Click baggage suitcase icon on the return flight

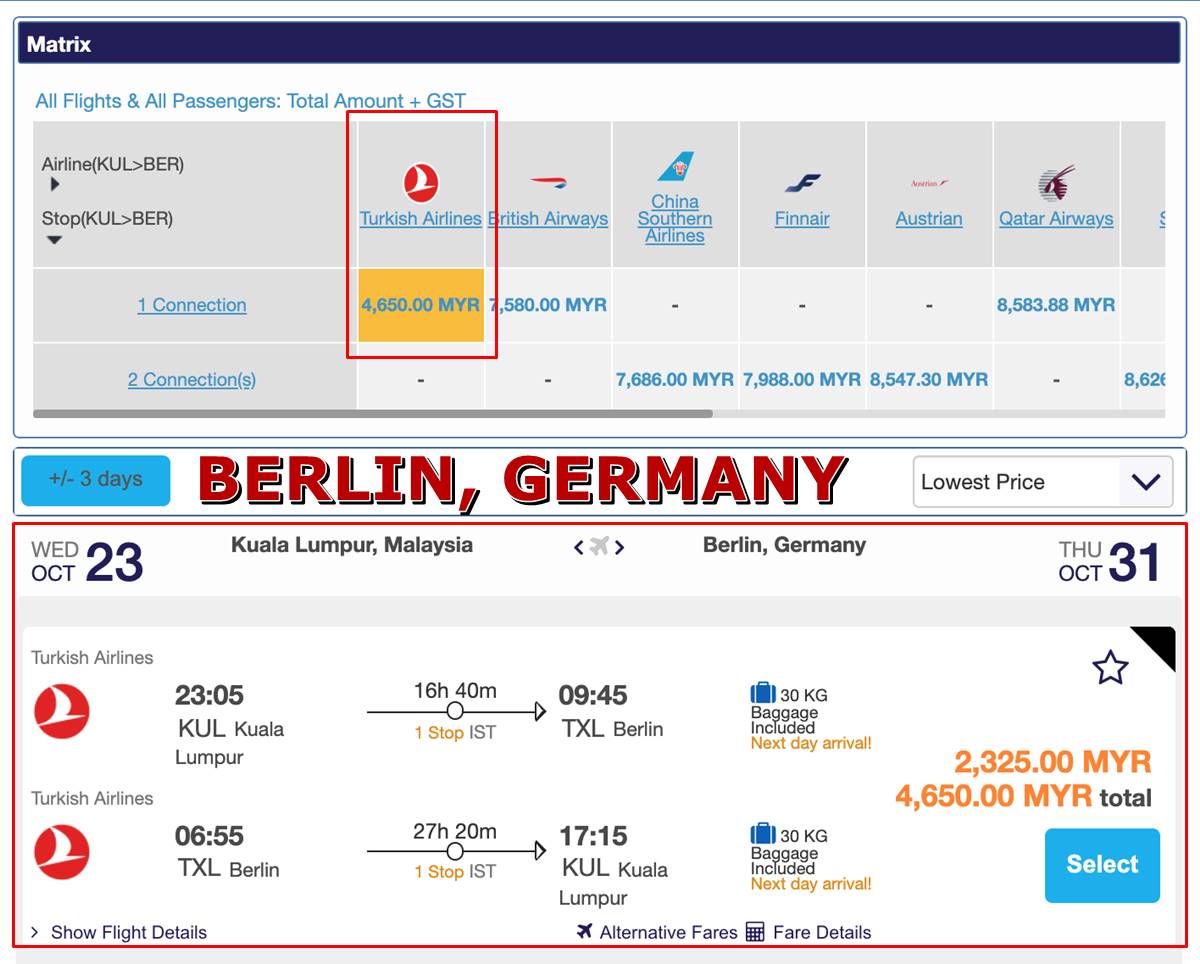(x=763, y=833)
